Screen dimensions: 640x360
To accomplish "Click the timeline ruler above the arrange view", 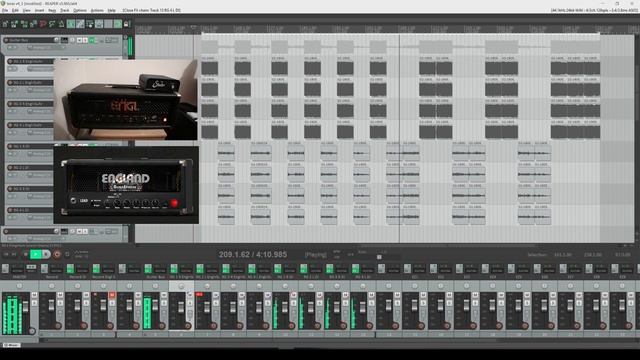I will pyautogui.click(x=384, y=29).
